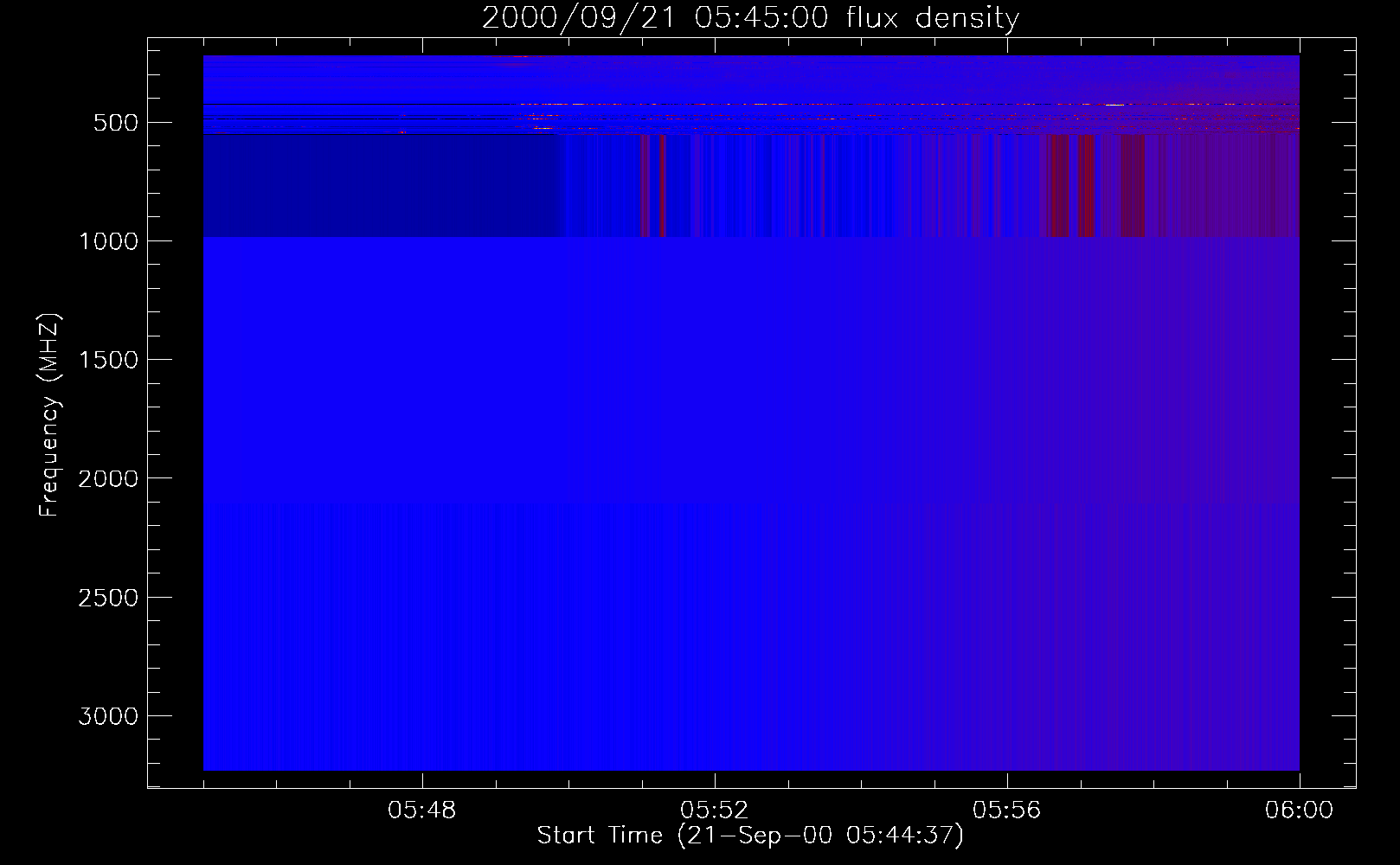Click the 2000 frequency tick label
The height and width of the screenshot is (865, 1400).
[108, 478]
